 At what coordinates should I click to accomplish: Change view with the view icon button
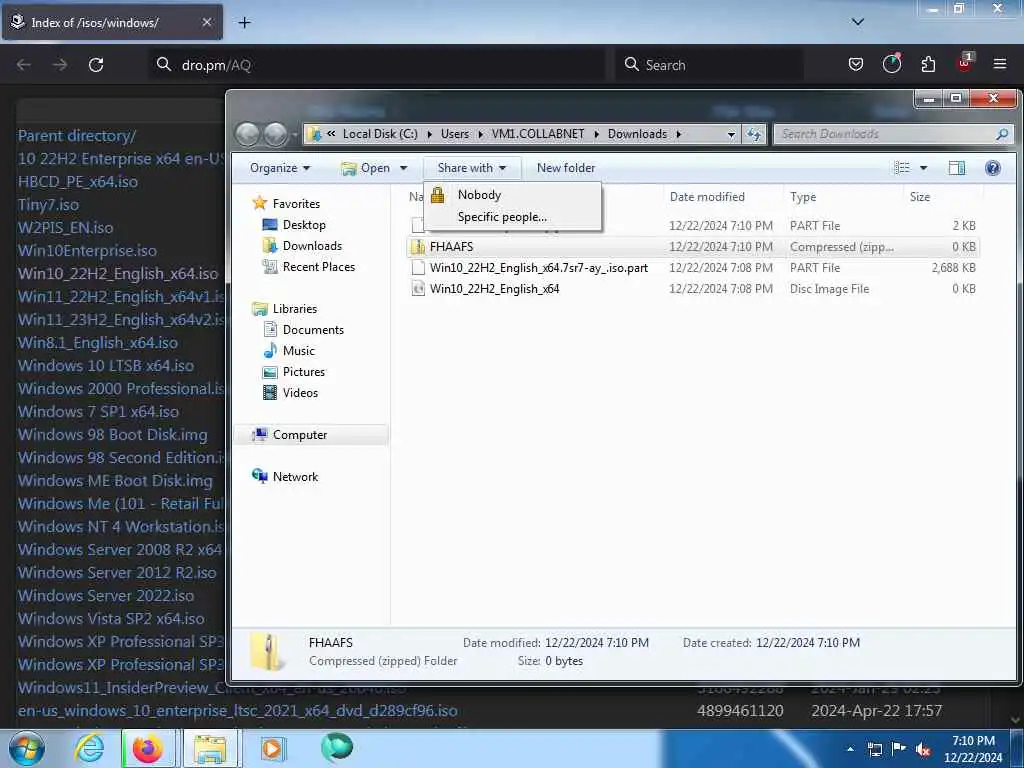pyautogui.click(x=902, y=168)
